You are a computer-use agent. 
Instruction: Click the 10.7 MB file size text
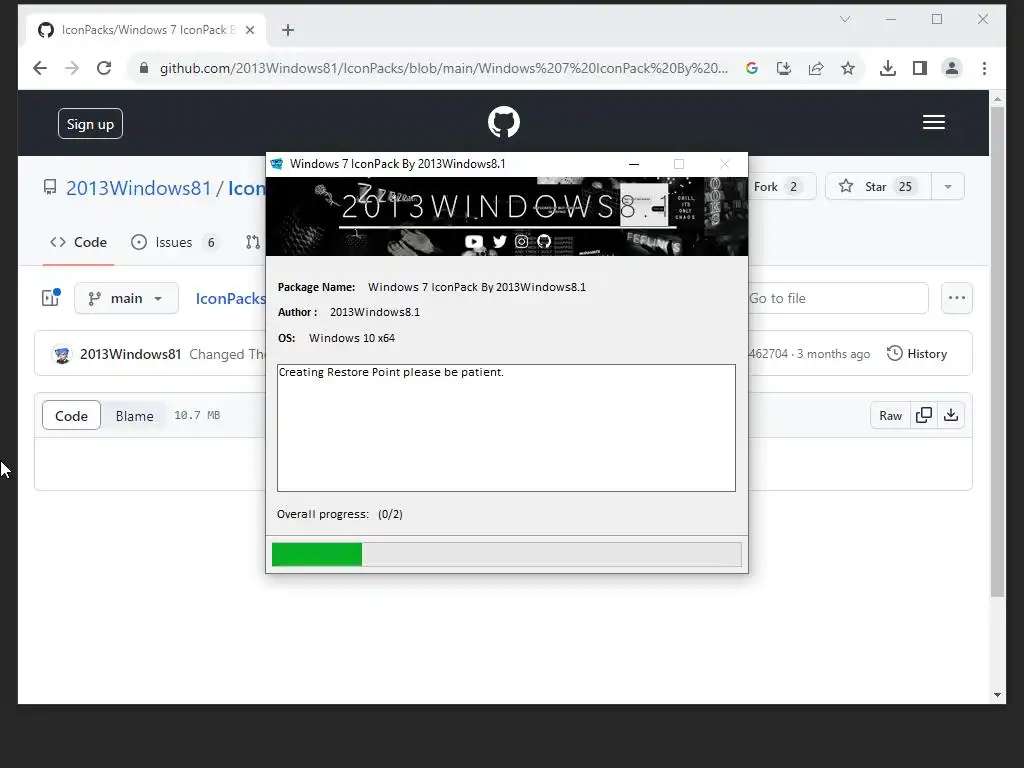pyautogui.click(x=197, y=415)
